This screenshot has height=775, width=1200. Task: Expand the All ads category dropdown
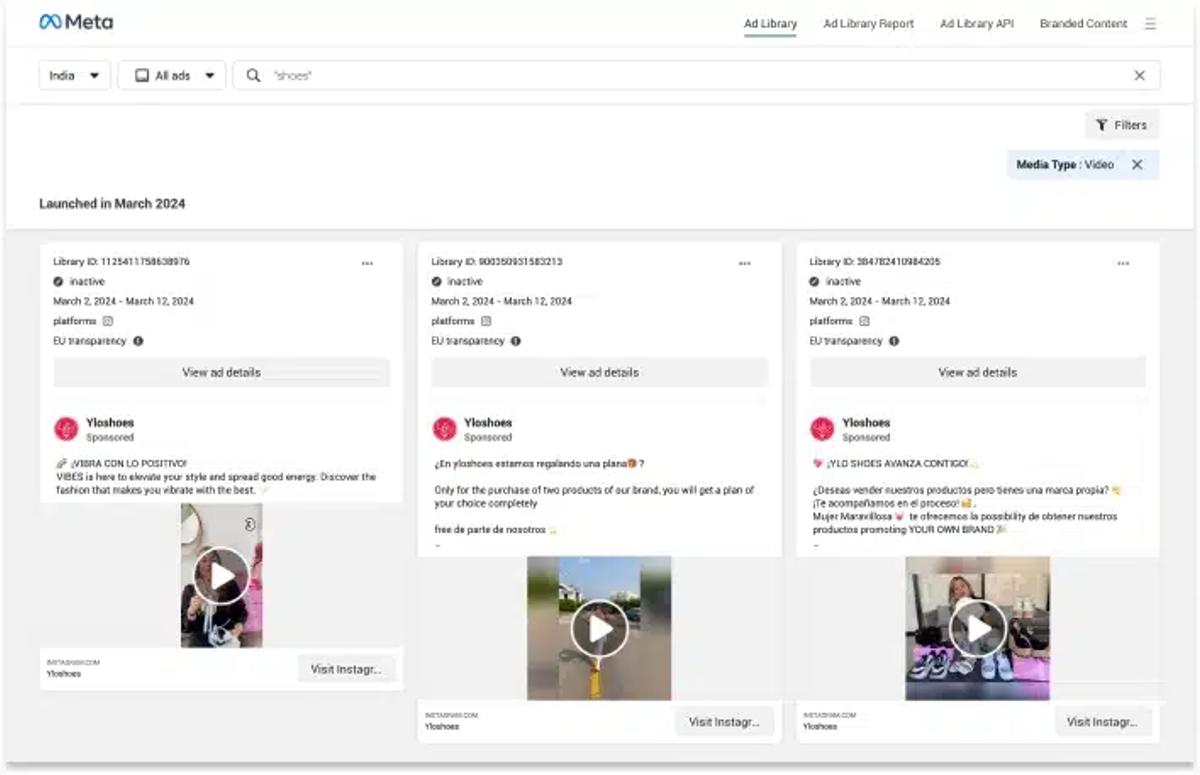[x=171, y=74]
